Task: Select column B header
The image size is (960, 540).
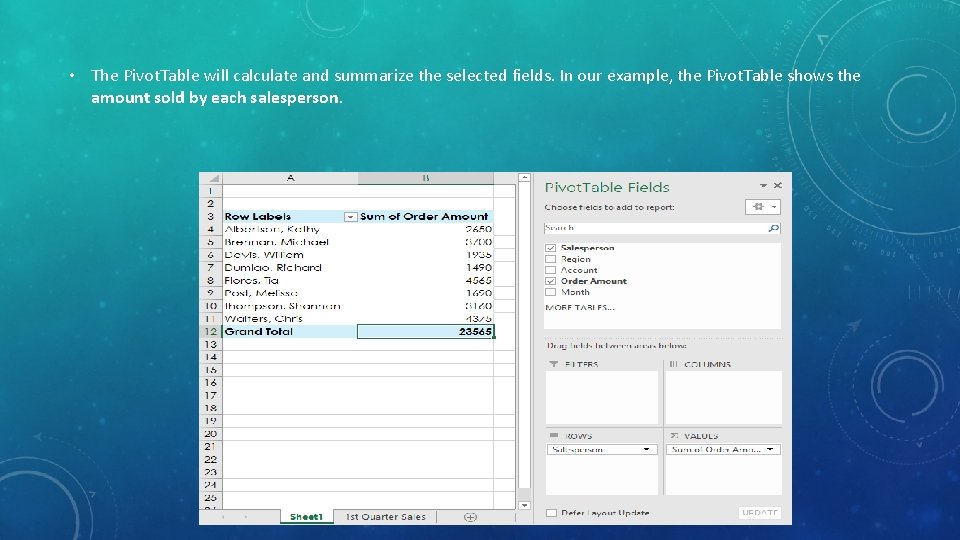Action: point(426,178)
